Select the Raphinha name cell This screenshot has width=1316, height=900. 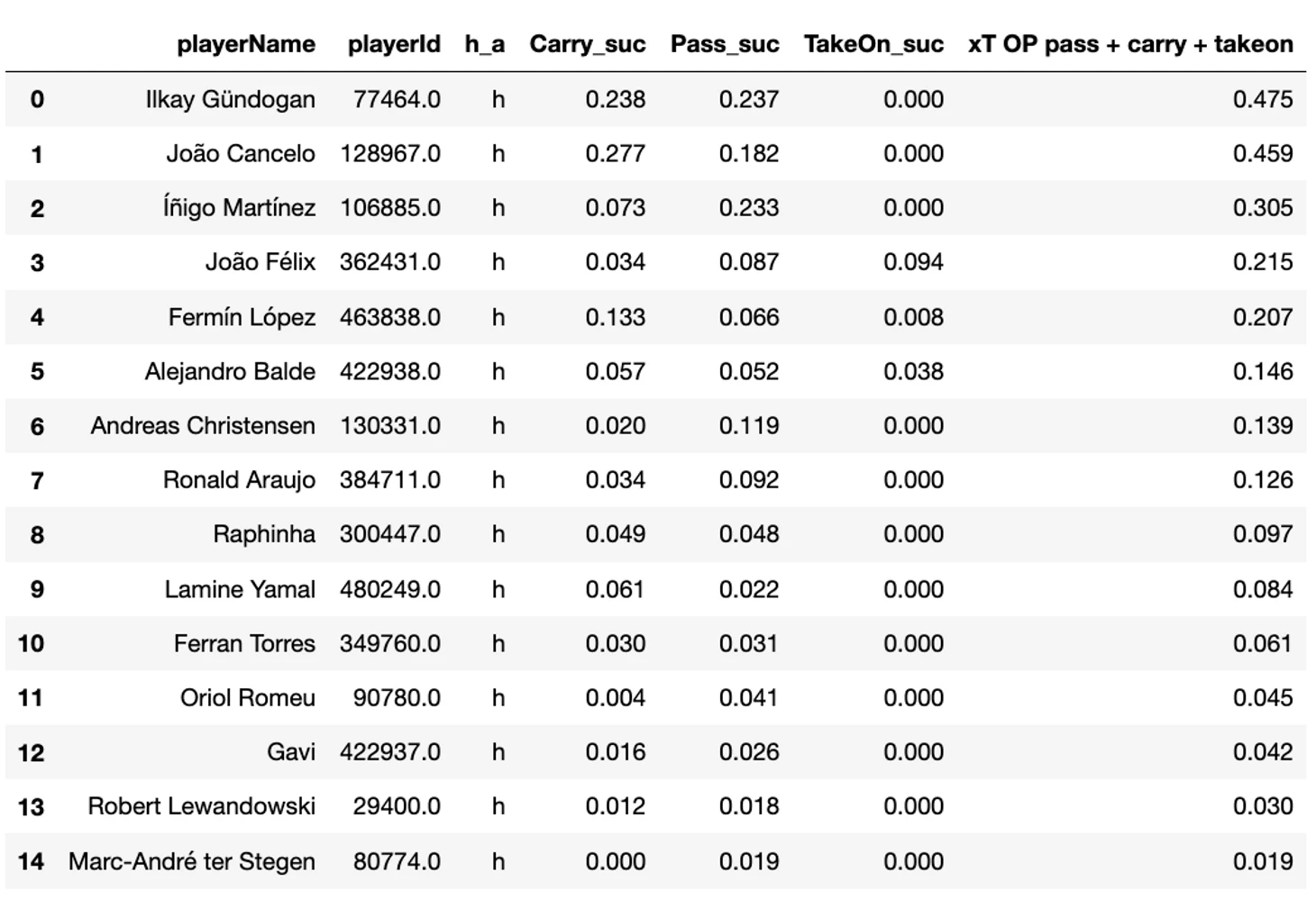pyautogui.click(x=264, y=534)
